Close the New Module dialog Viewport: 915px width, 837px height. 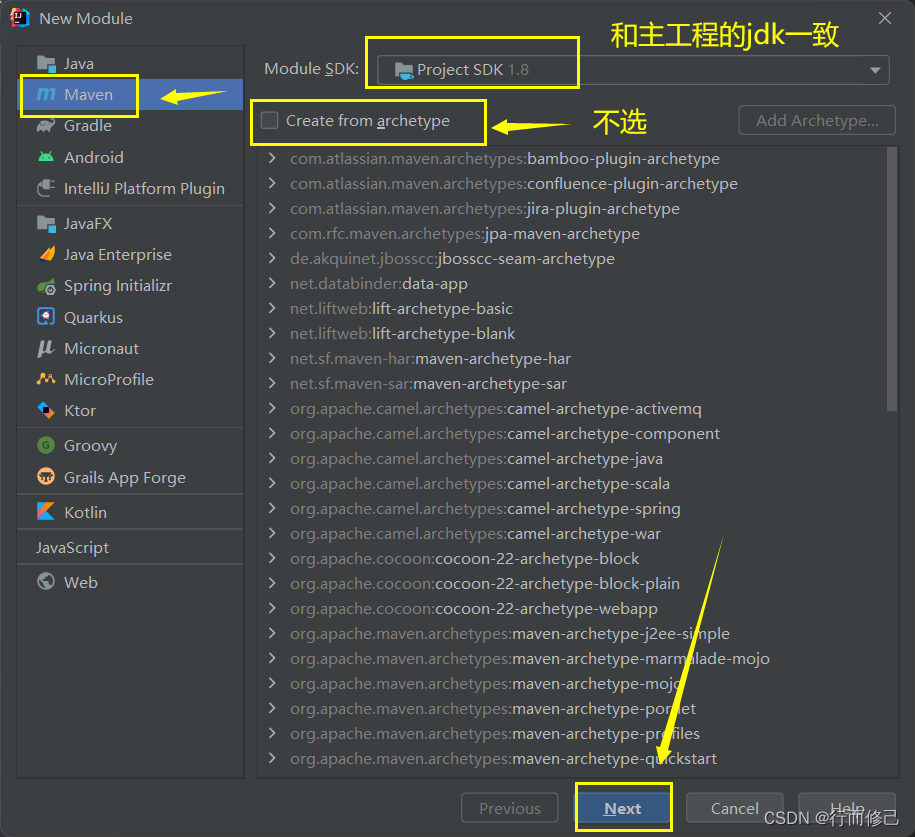click(885, 18)
